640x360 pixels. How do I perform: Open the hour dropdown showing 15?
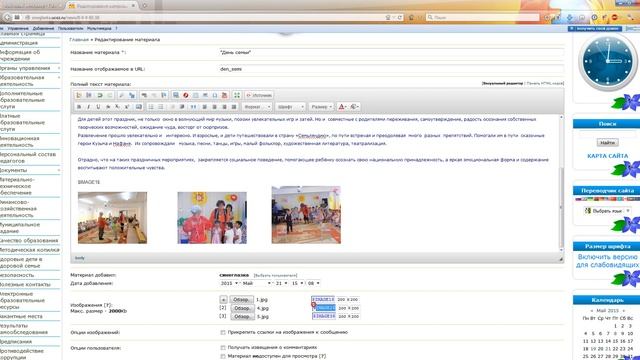(x=297, y=283)
